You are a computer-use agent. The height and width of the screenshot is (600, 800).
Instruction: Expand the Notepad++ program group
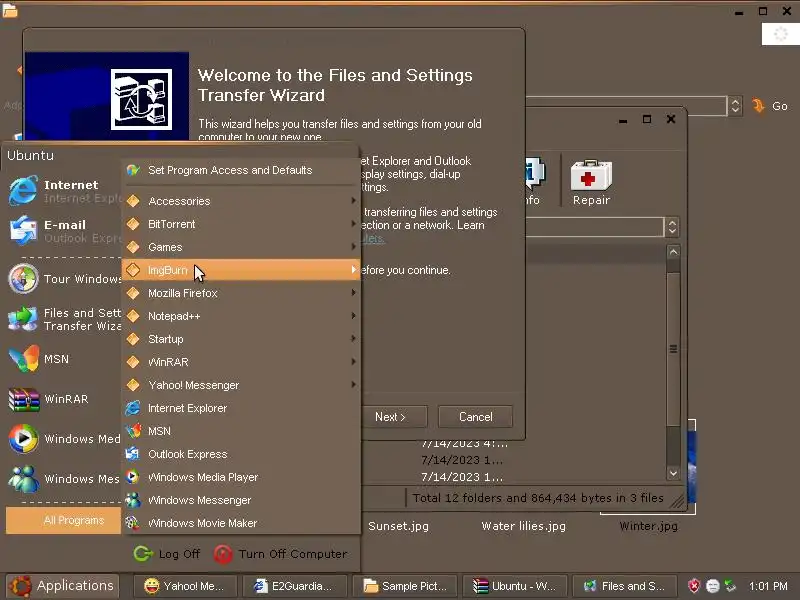[240, 316]
